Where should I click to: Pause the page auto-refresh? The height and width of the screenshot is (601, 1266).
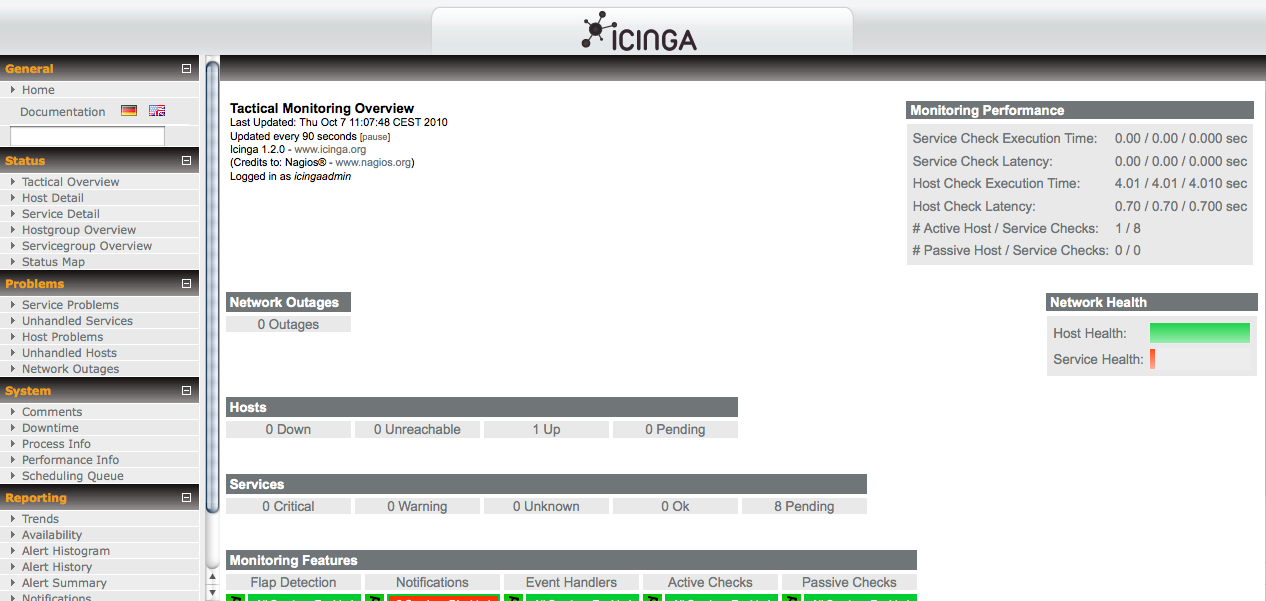coord(375,137)
